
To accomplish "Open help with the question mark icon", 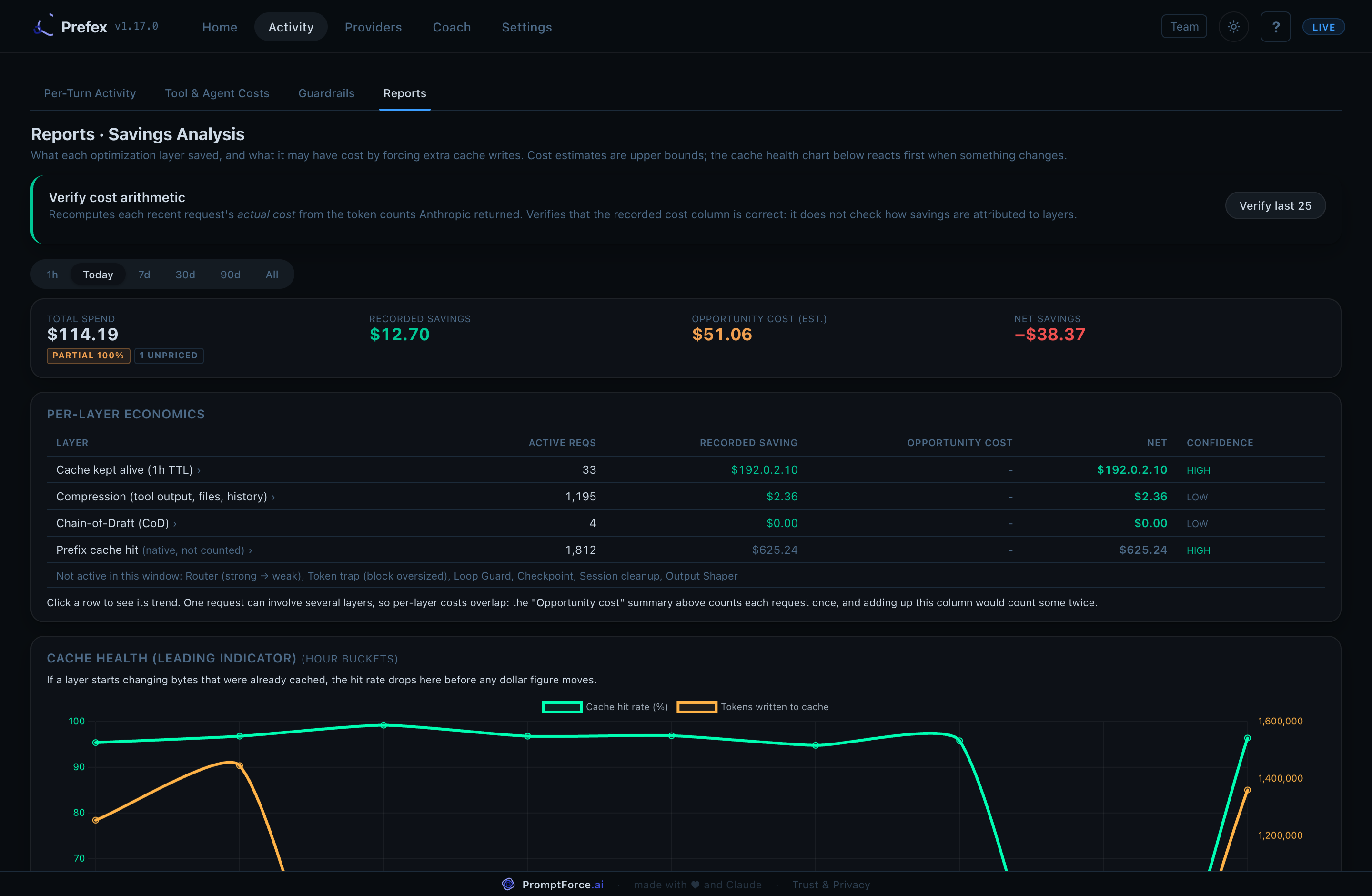I will point(1276,27).
